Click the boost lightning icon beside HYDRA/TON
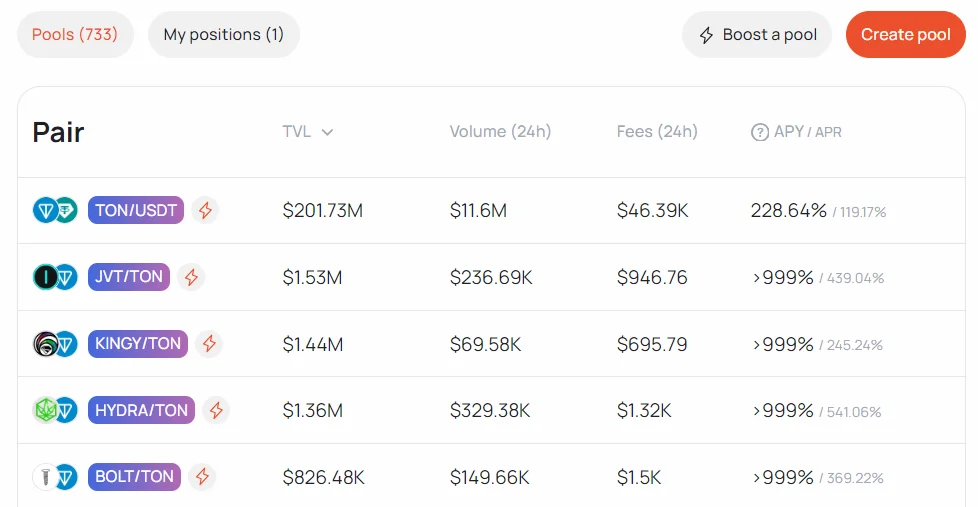 pyautogui.click(x=216, y=410)
